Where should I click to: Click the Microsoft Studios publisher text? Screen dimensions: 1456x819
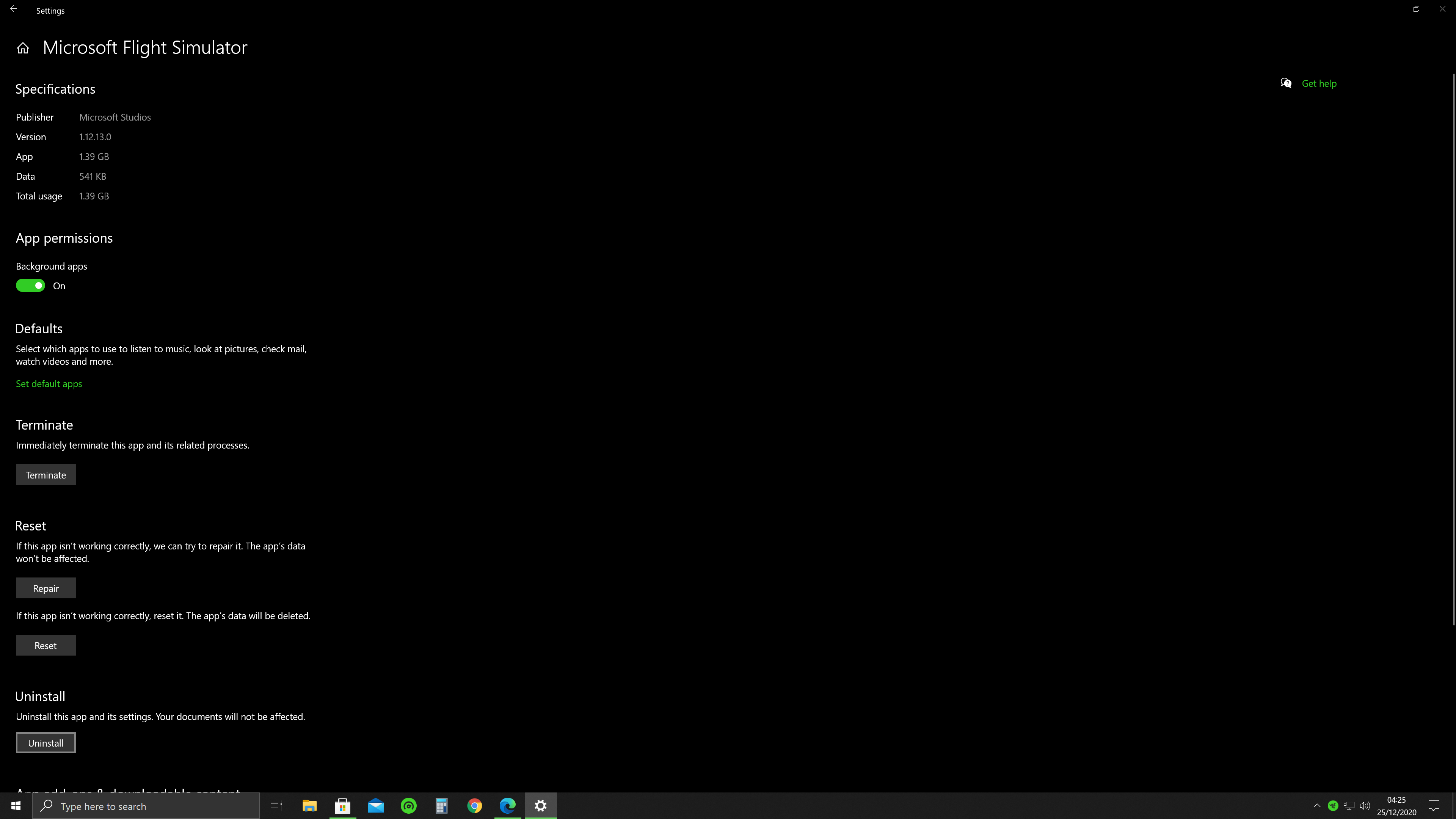point(115,117)
